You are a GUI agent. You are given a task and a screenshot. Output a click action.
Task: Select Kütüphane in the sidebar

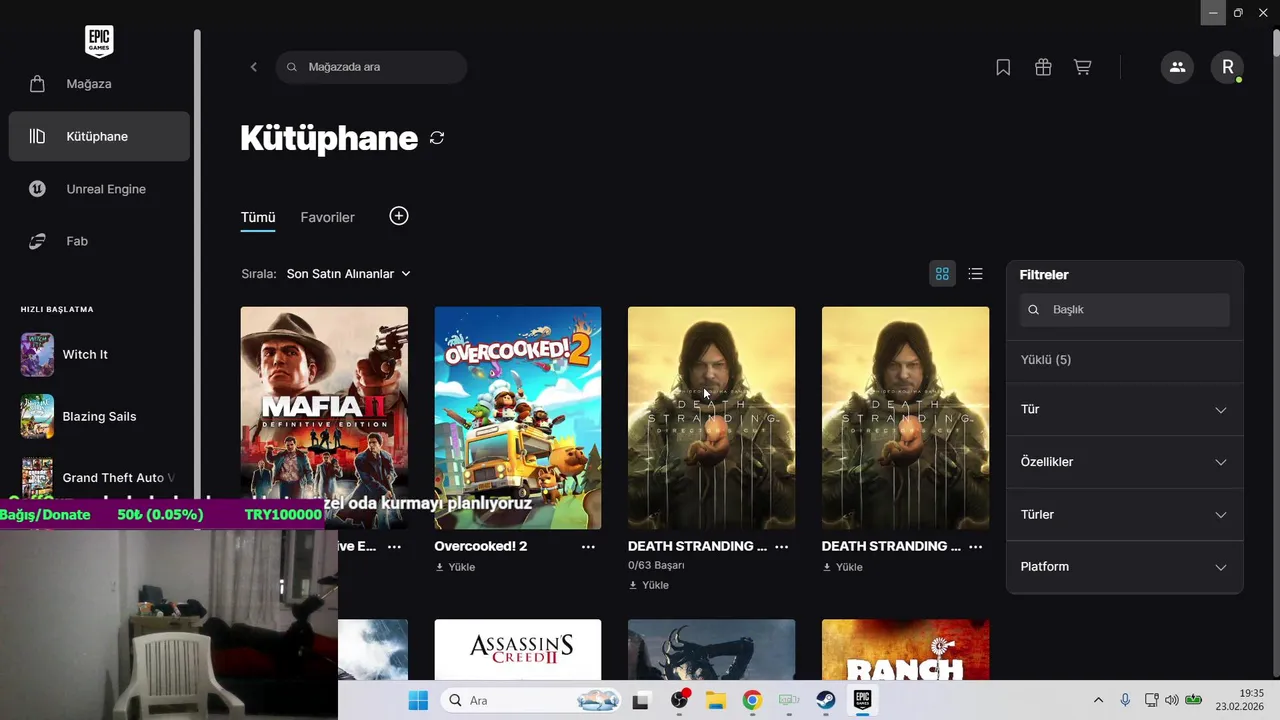(99, 136)
